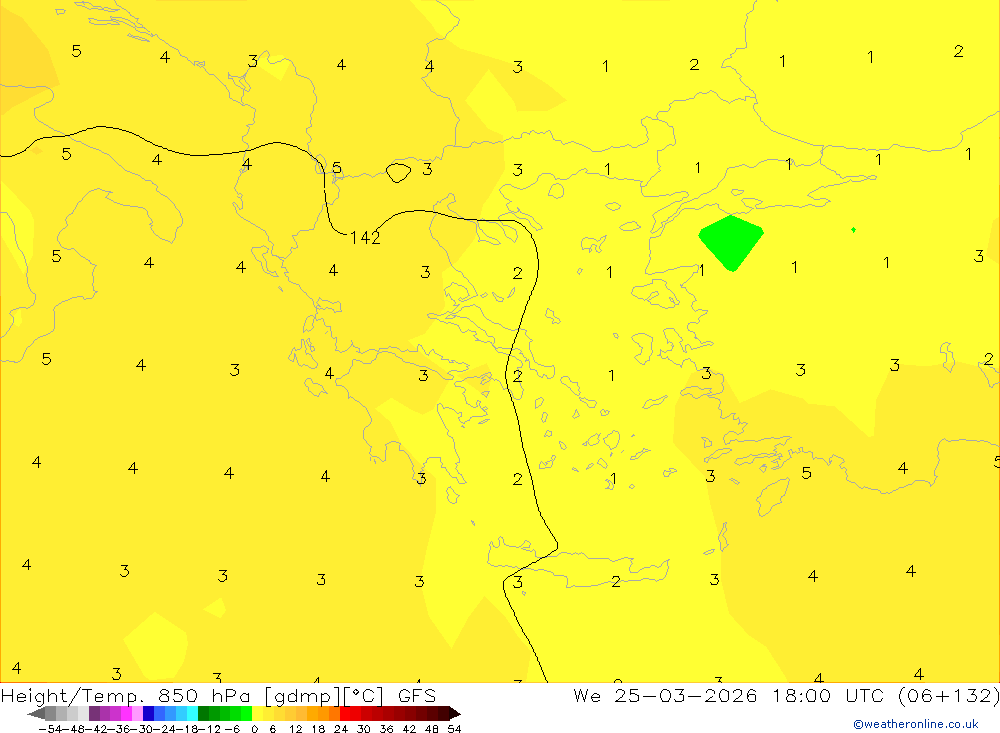
Task: Click the GFS model label
Action: 417,695
